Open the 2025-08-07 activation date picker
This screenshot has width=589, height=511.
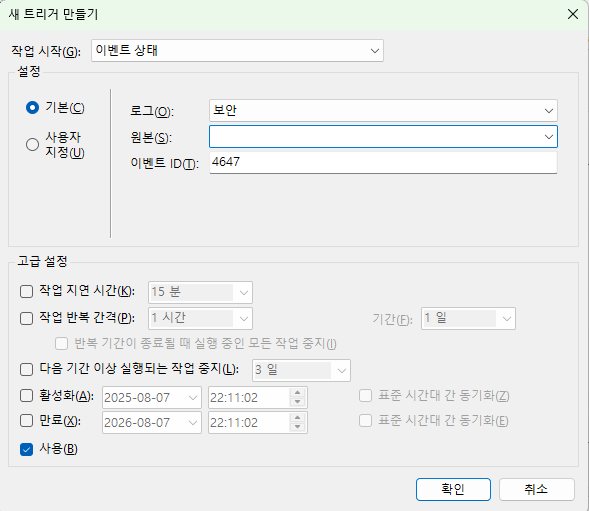click(152, 398)
